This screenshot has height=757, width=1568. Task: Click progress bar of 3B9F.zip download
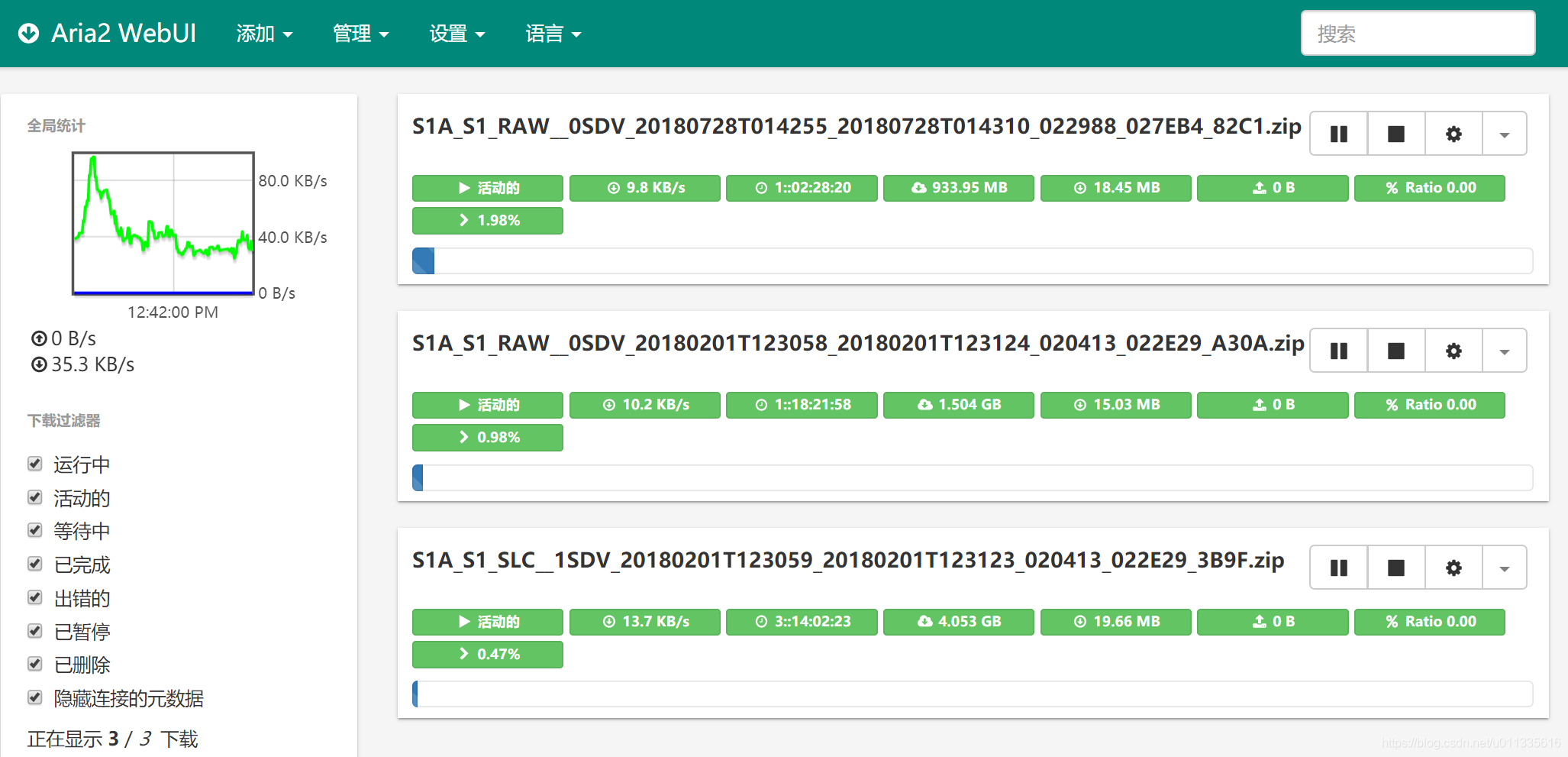coord(973,694)
